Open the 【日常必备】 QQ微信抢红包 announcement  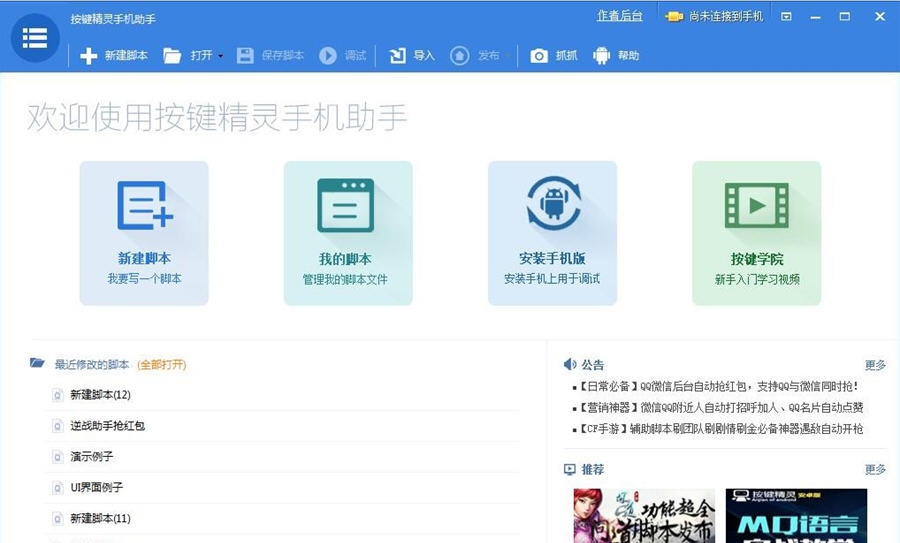coord(717,386)
